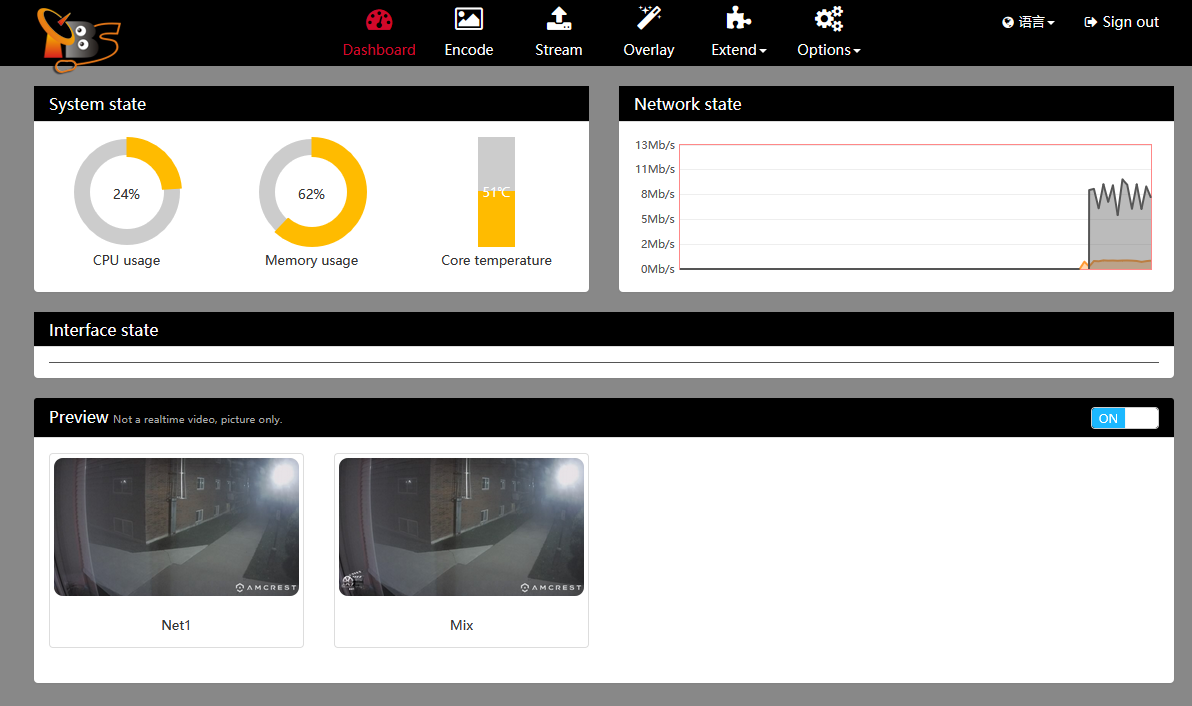The height and width of the screenshot is (706, 1192).
Task: Click the 'Not a realtime video' note
Action: [198, 419]
